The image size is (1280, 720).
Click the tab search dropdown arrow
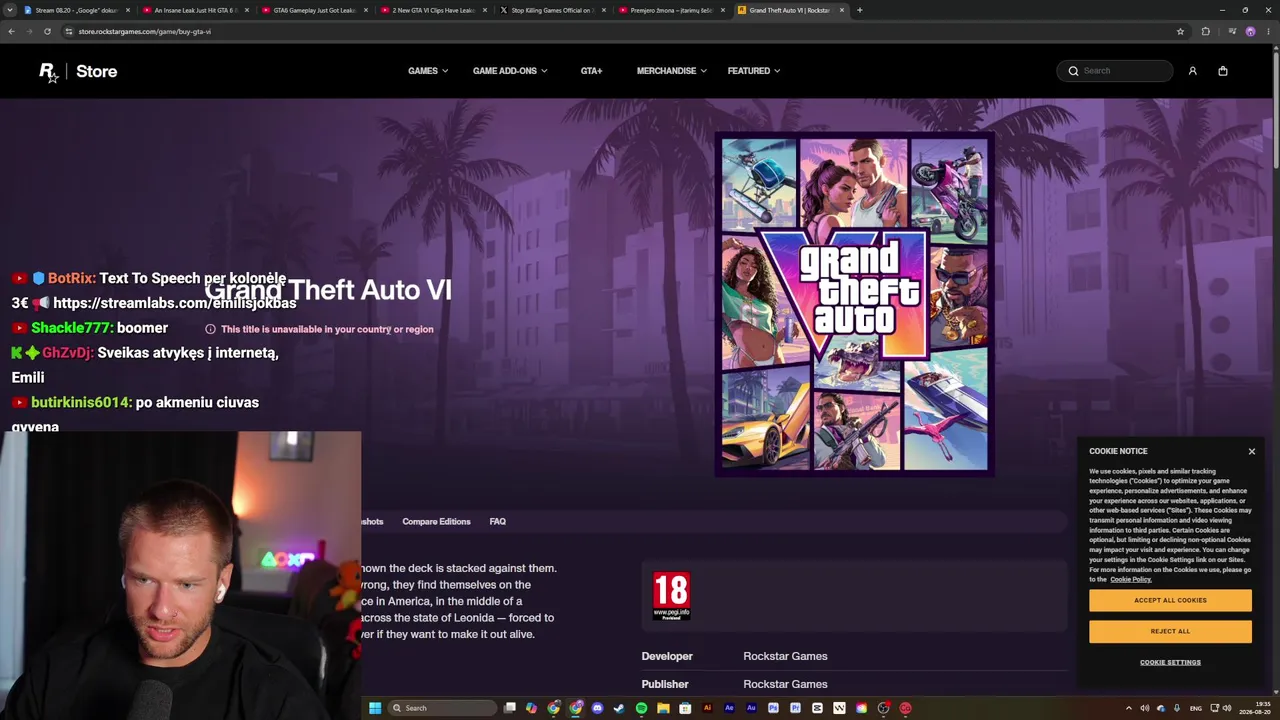[x=10, y=10]
